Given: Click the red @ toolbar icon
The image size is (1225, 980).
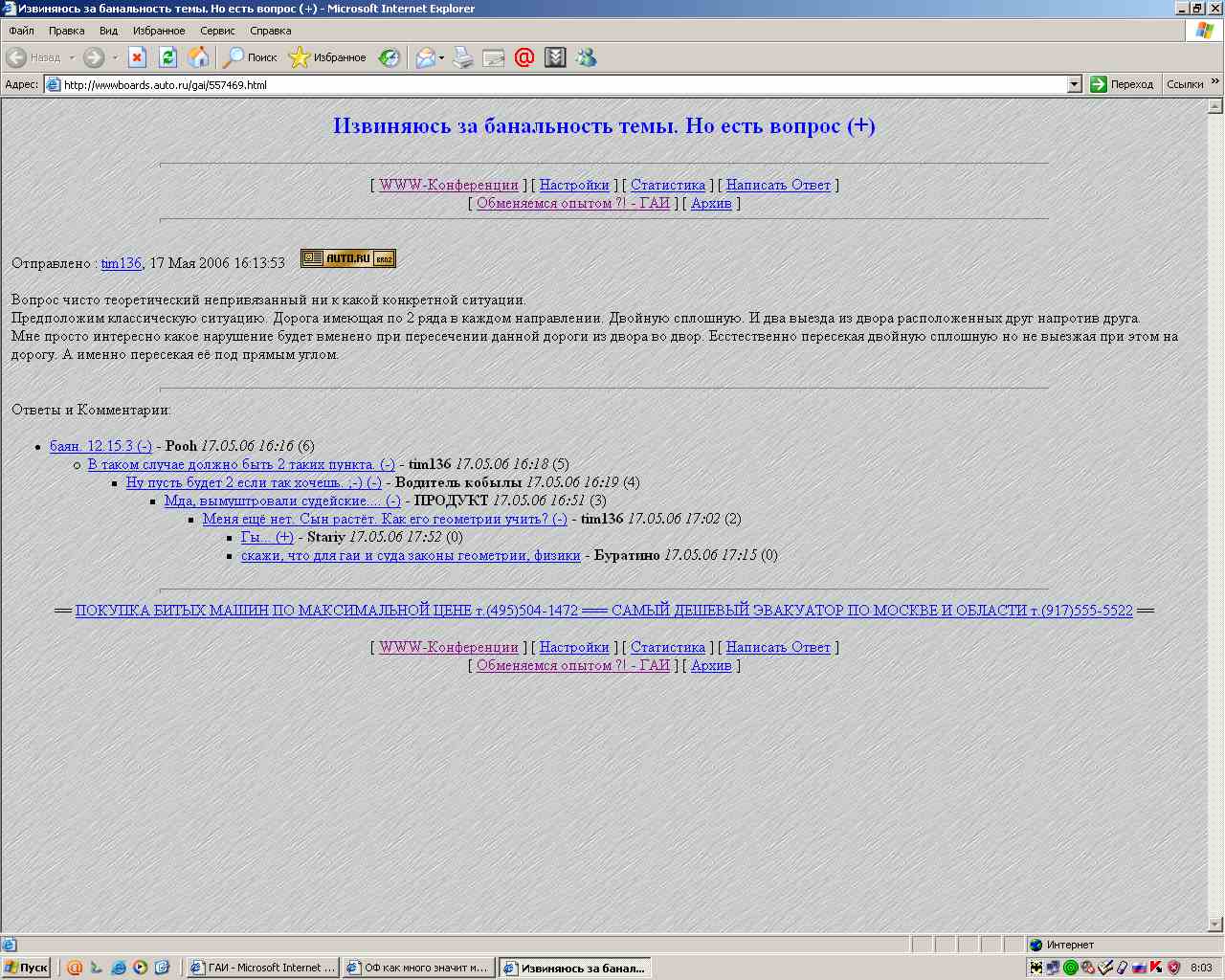Looking at the screenshot, I should (523, 57).
